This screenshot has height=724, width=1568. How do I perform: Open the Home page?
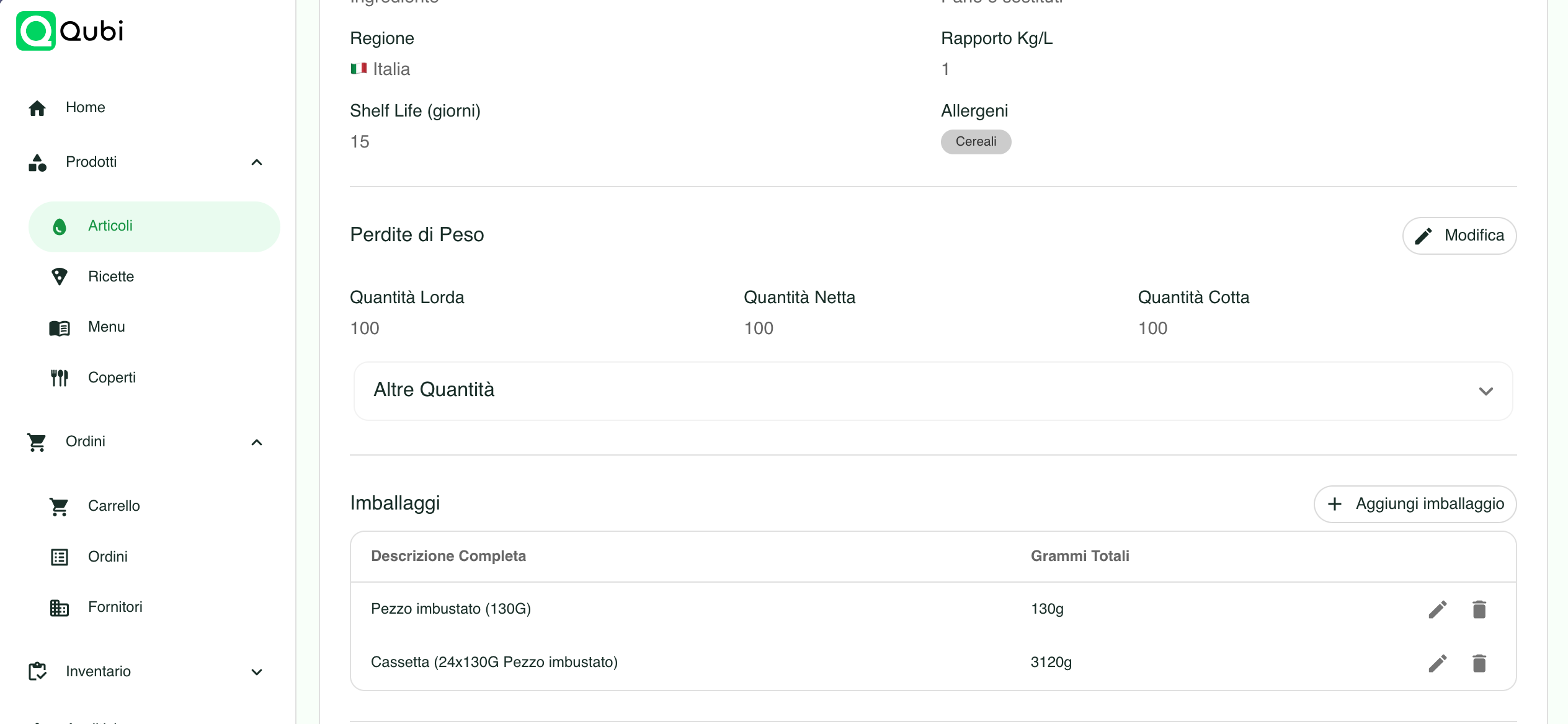coord(85,107)
